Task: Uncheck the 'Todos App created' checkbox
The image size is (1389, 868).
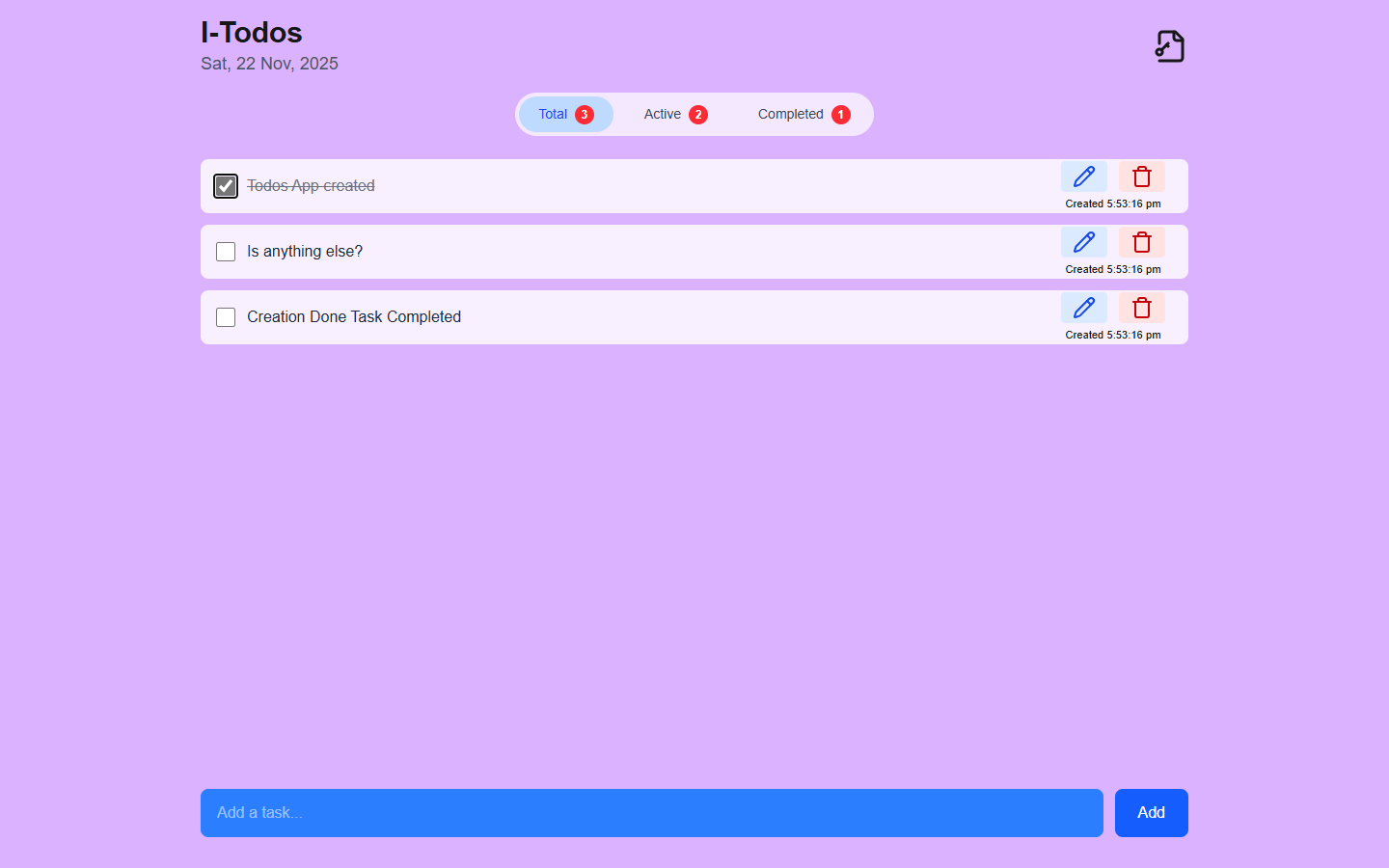Action: tap(226, 186)
